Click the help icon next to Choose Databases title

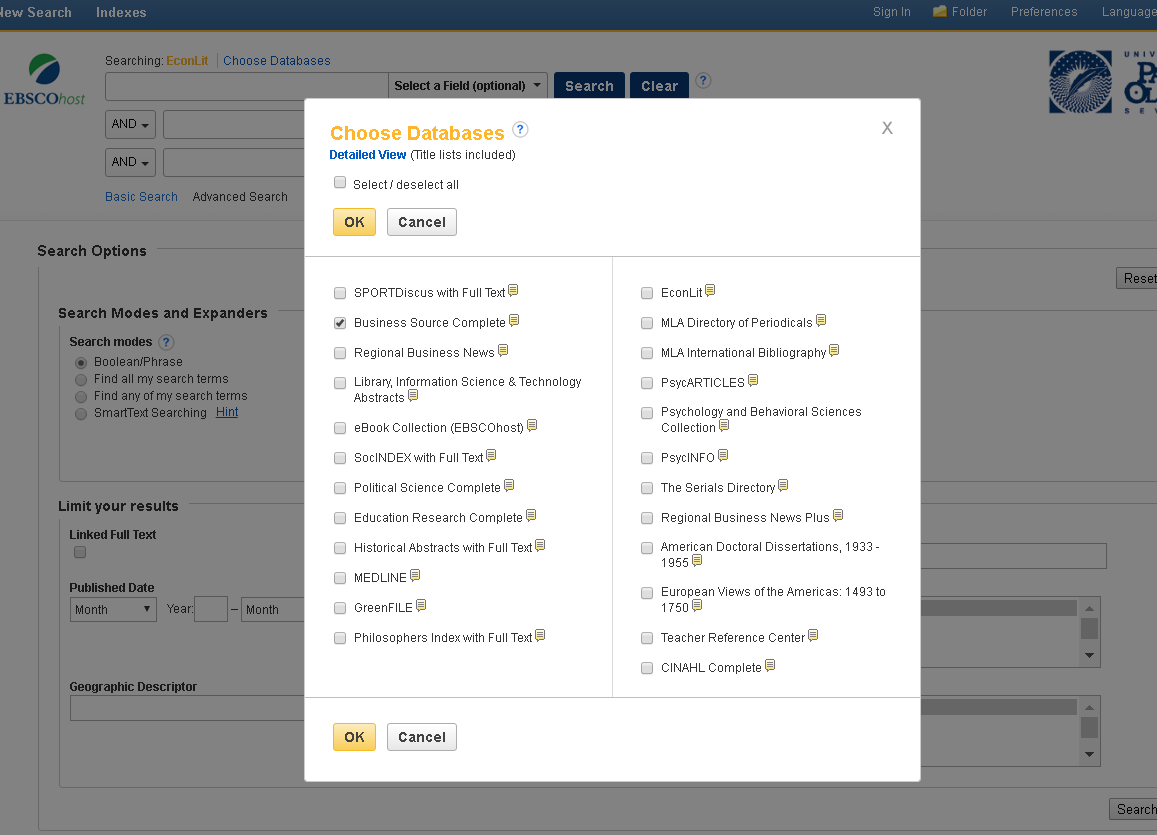tap(520, 130)
